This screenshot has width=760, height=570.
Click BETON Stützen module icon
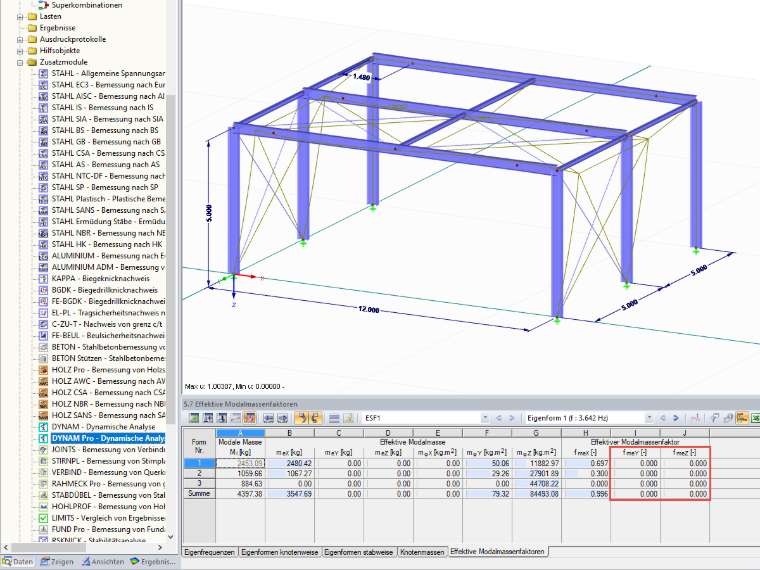pos(44,359)
